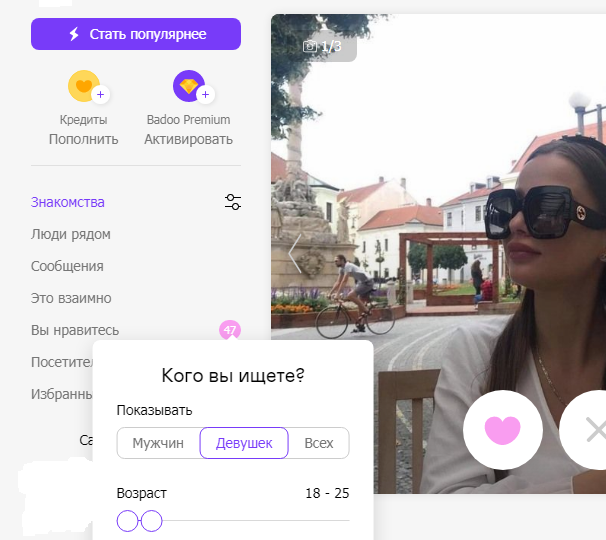
Task: Open Сообщения in sidebar
Action: point(67,266)
